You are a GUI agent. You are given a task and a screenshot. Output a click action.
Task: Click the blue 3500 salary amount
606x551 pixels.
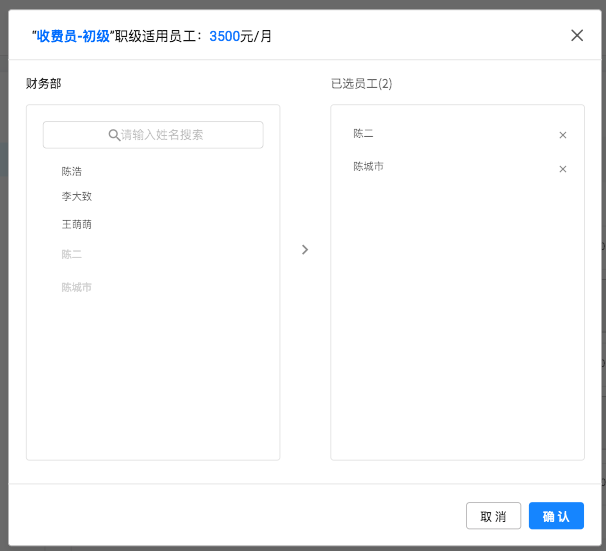pos(224,36)
